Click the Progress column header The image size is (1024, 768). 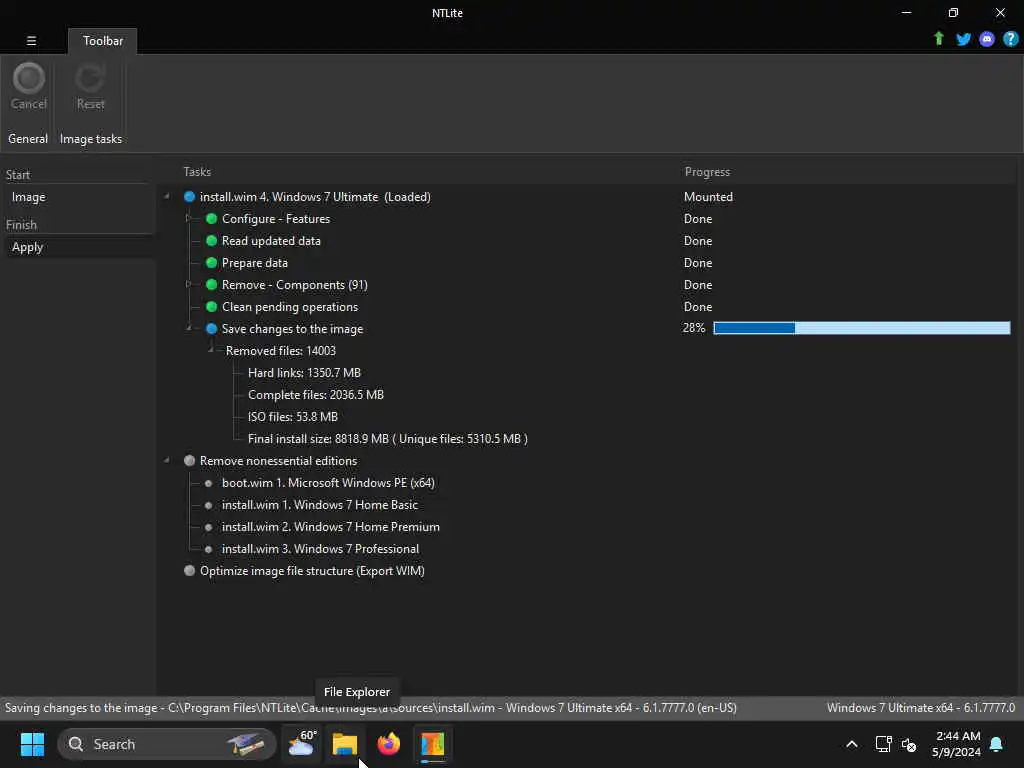(707, 172)
